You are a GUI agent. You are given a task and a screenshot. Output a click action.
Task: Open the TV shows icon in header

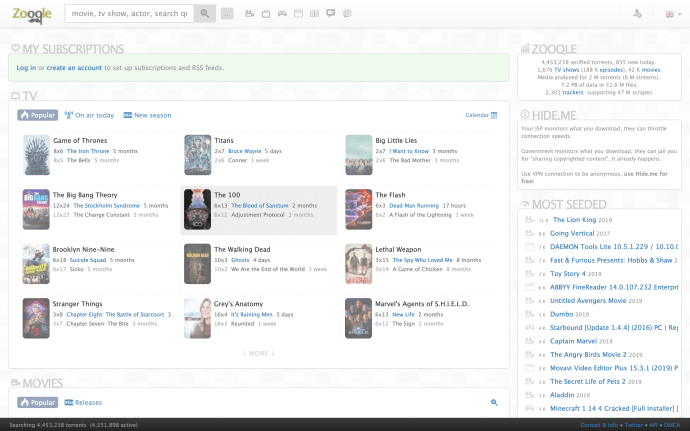coord(265,14)
